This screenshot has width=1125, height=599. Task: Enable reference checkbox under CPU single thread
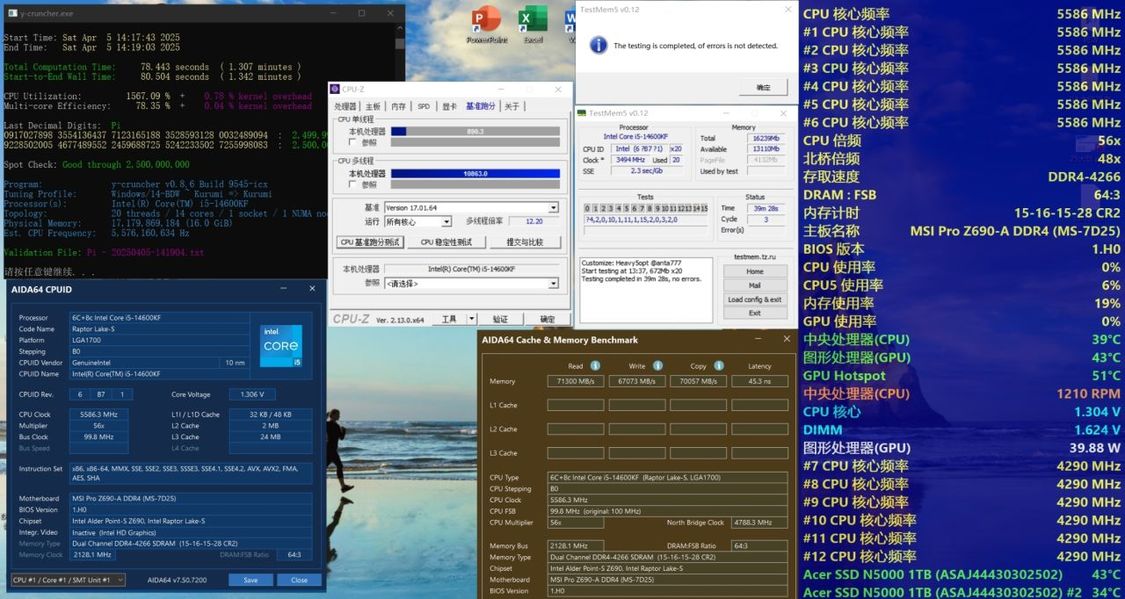tap(352, 143)
